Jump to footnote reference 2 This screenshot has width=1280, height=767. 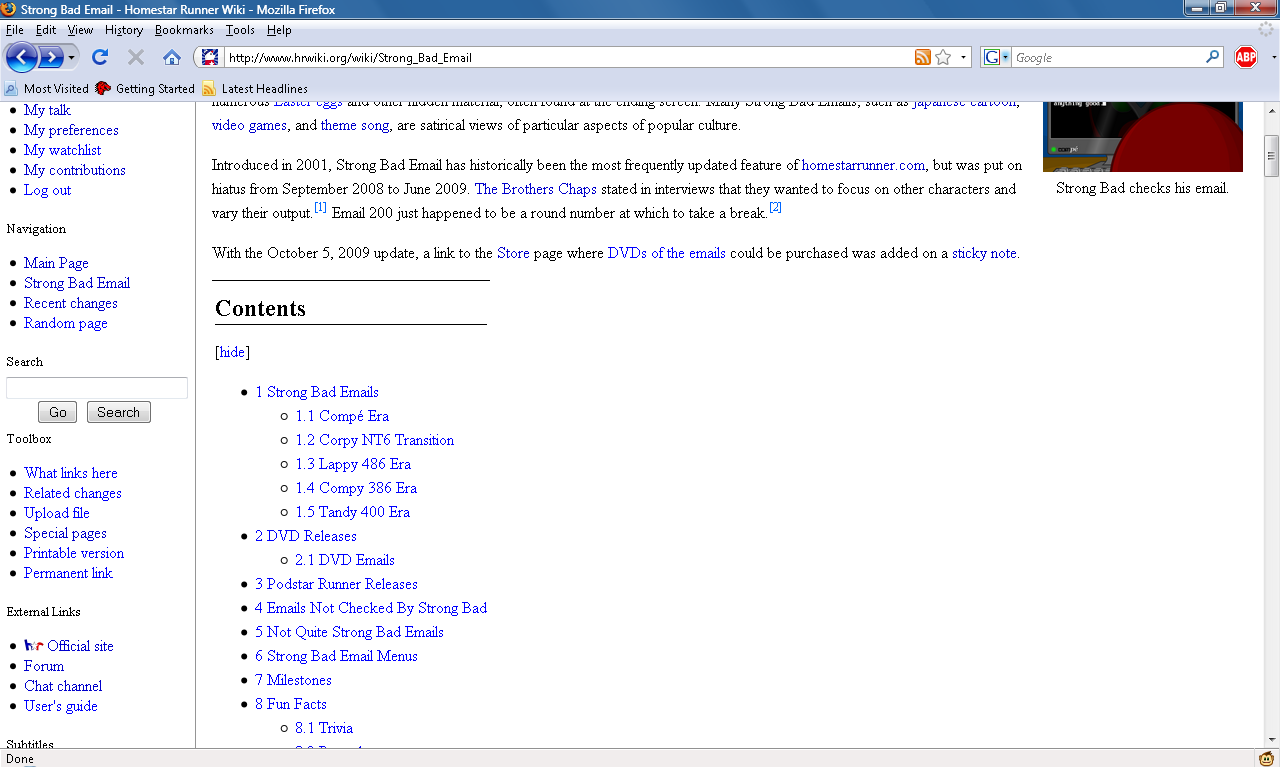(775, 208)
